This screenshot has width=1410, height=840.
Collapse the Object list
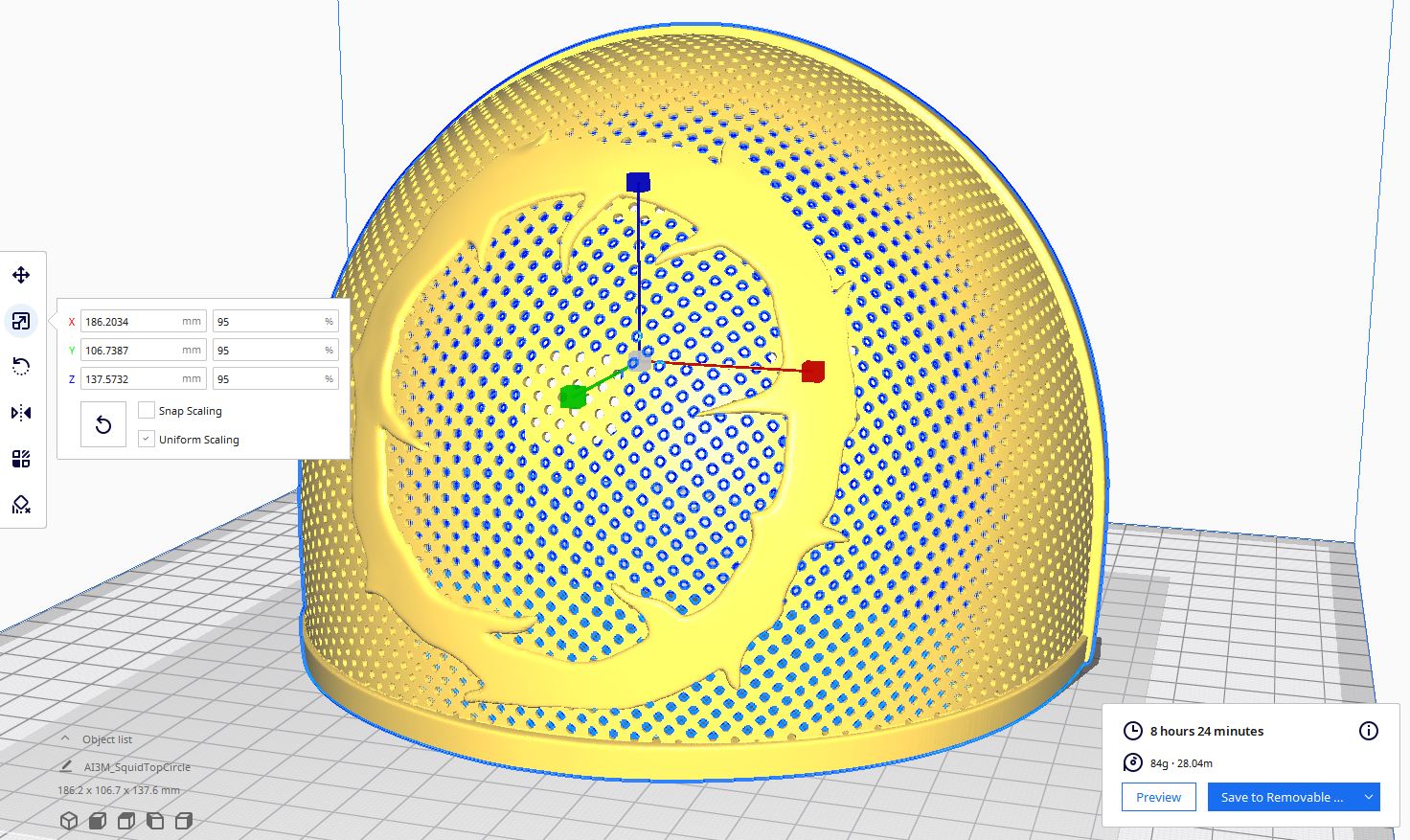[x=65, y=739]
